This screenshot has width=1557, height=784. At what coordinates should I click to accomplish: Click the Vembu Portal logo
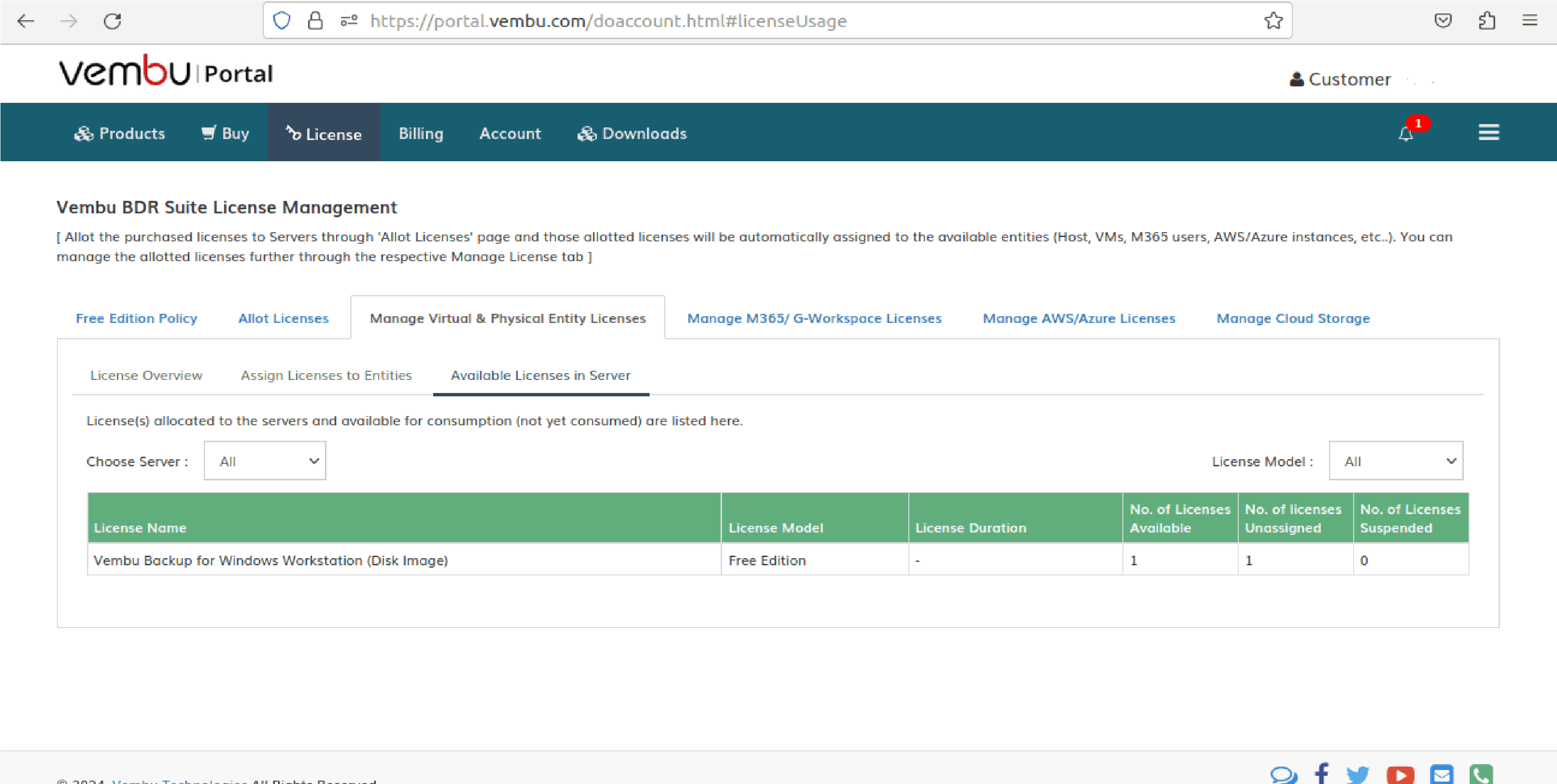[x=166, y=71]
